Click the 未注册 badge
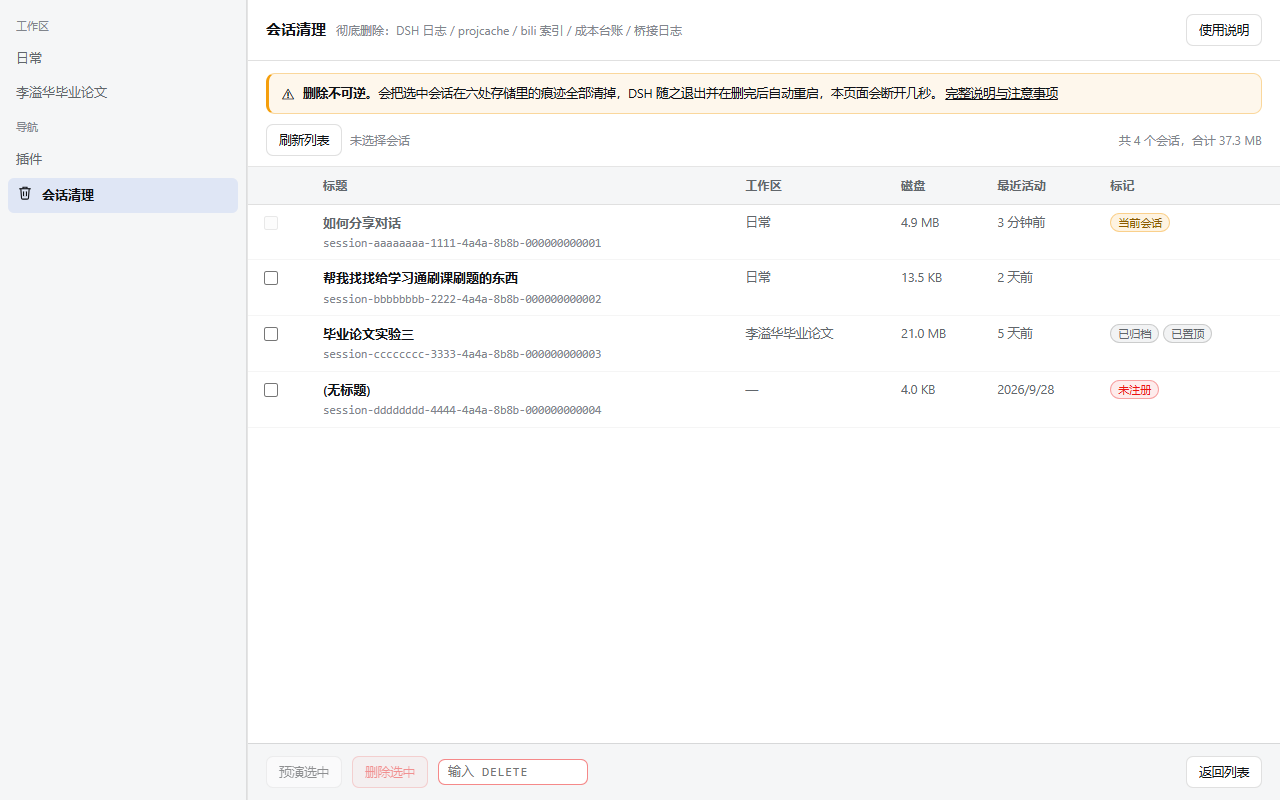This screenshot has height=800, width=1280. (1134, 390)
